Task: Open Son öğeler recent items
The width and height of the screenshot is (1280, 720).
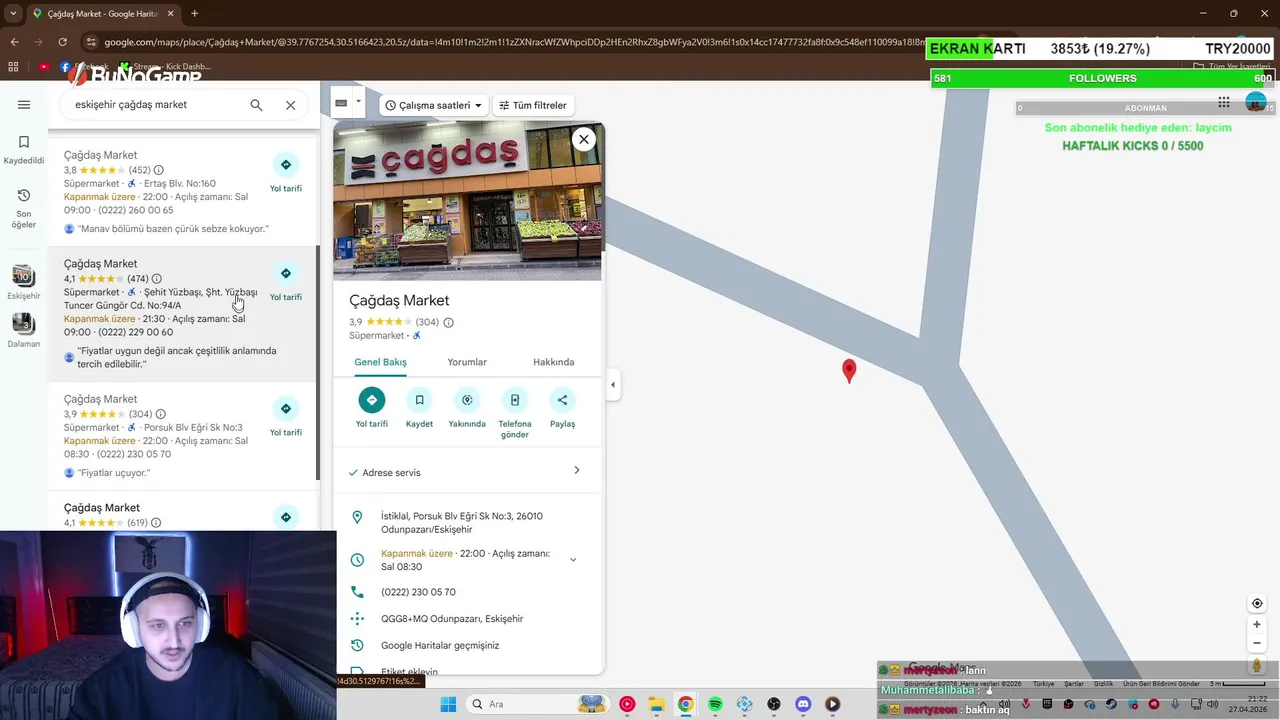Action: point(24,208)
